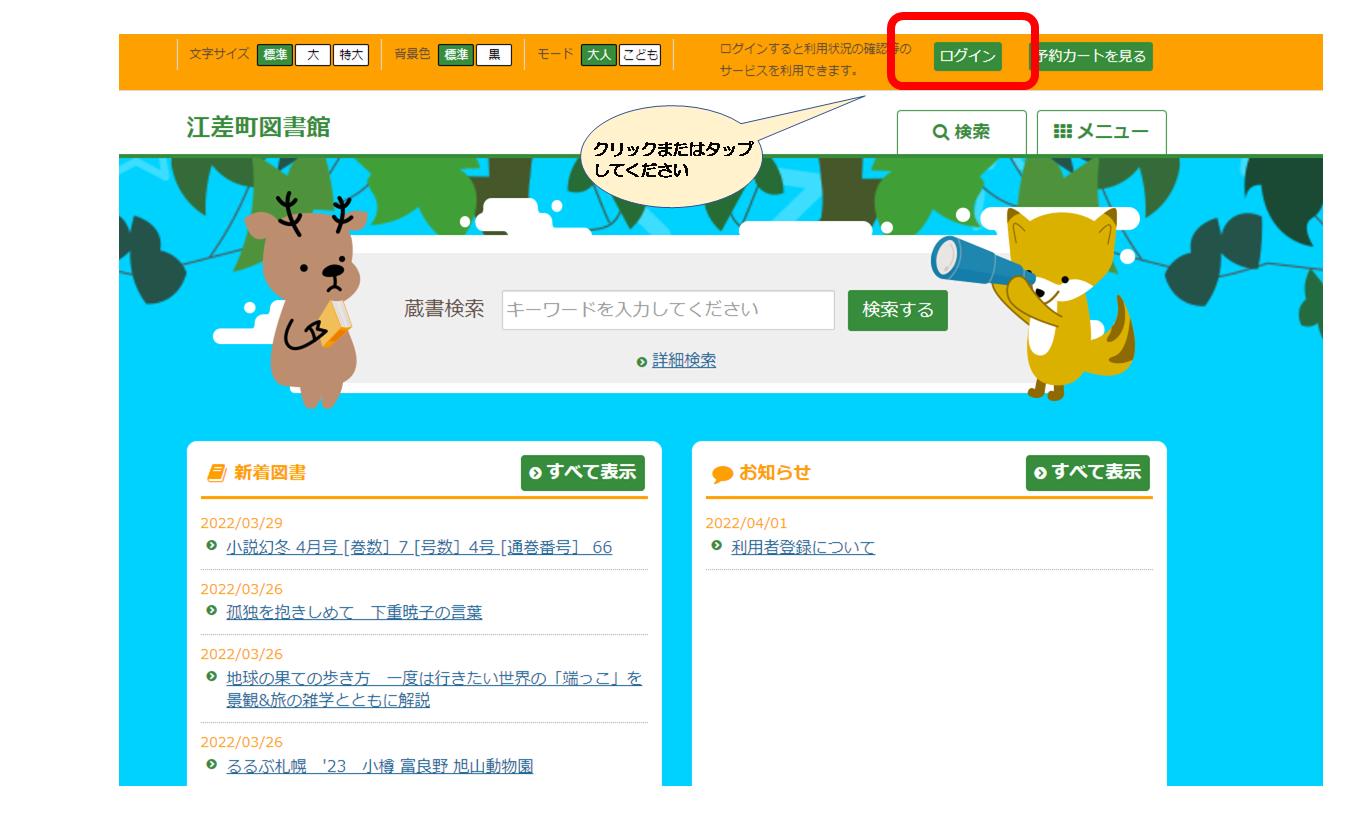Click the モード label
1370x827 pixels.
(x=555, y=54)
